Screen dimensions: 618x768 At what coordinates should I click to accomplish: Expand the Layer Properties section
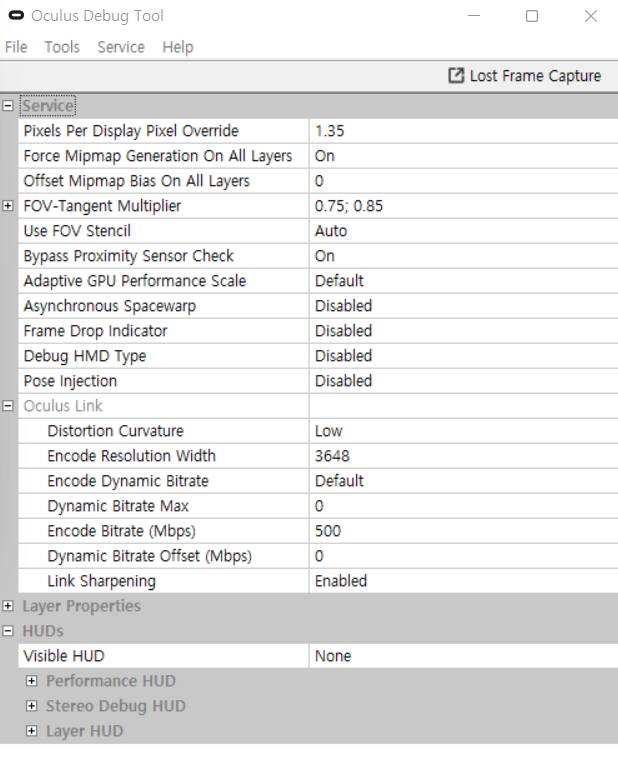(9, 606)
